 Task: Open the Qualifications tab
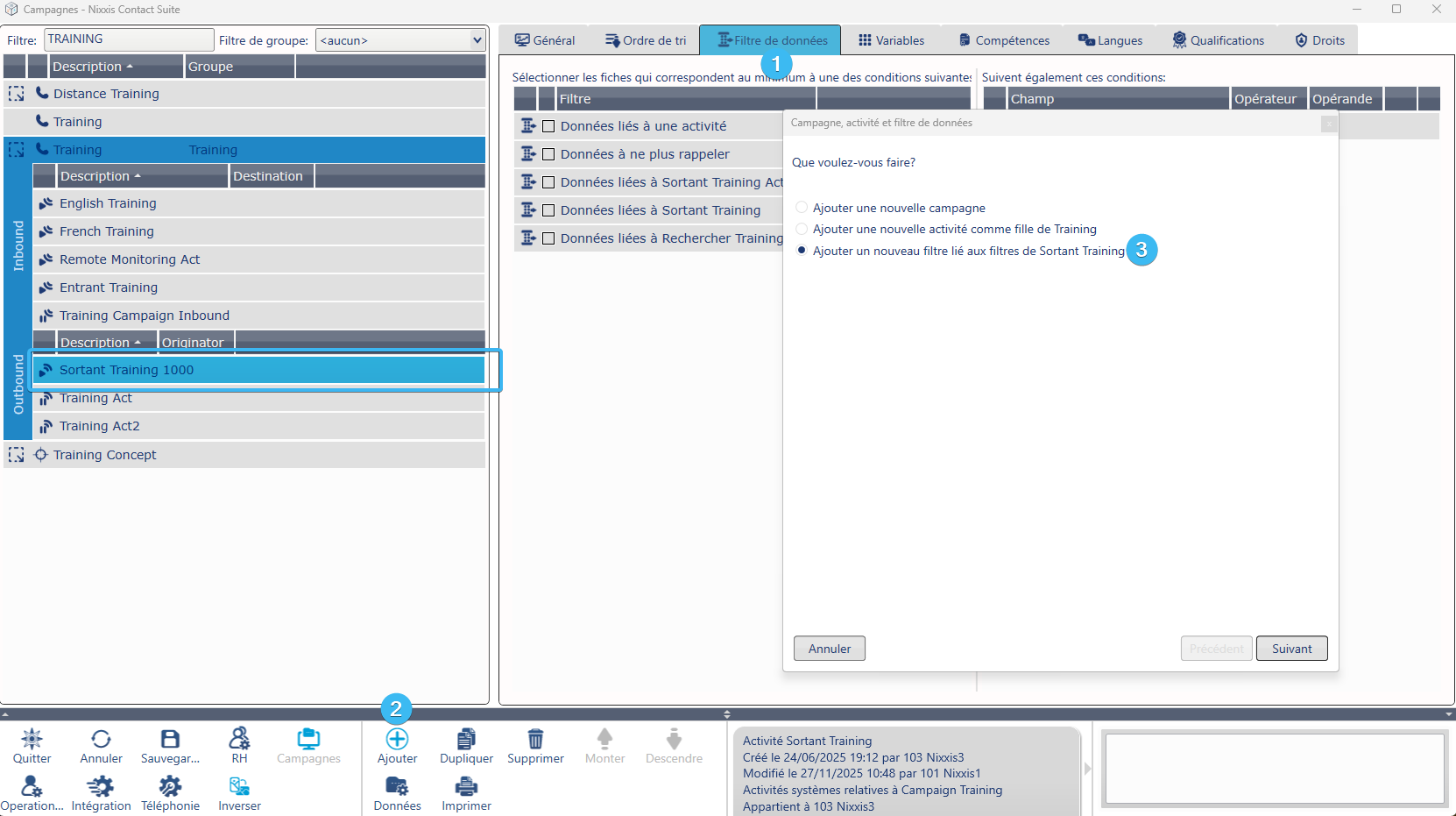[1218, 40]
